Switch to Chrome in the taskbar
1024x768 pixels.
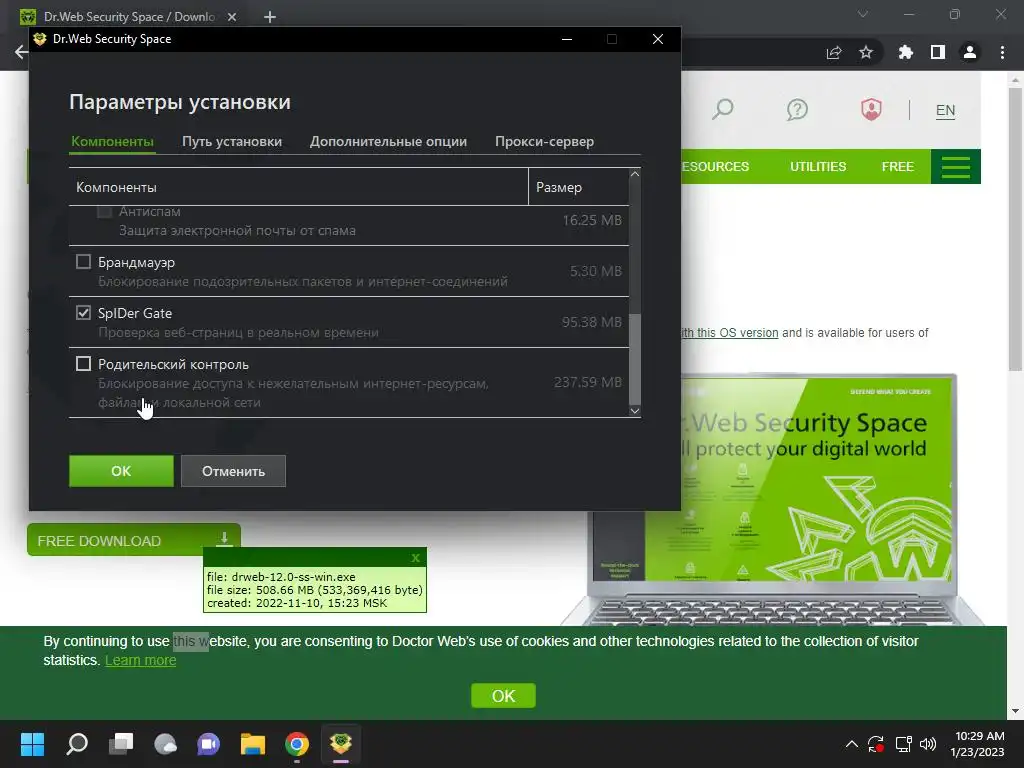click(x=296, y=744)
